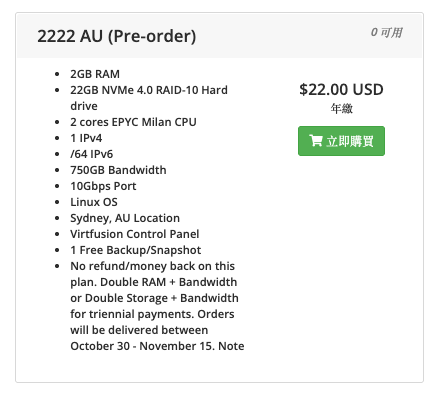The width and height of the screenshot is (440, 397).
Task: Click the Sydney, AU Location item
Action: click(125, 218)
